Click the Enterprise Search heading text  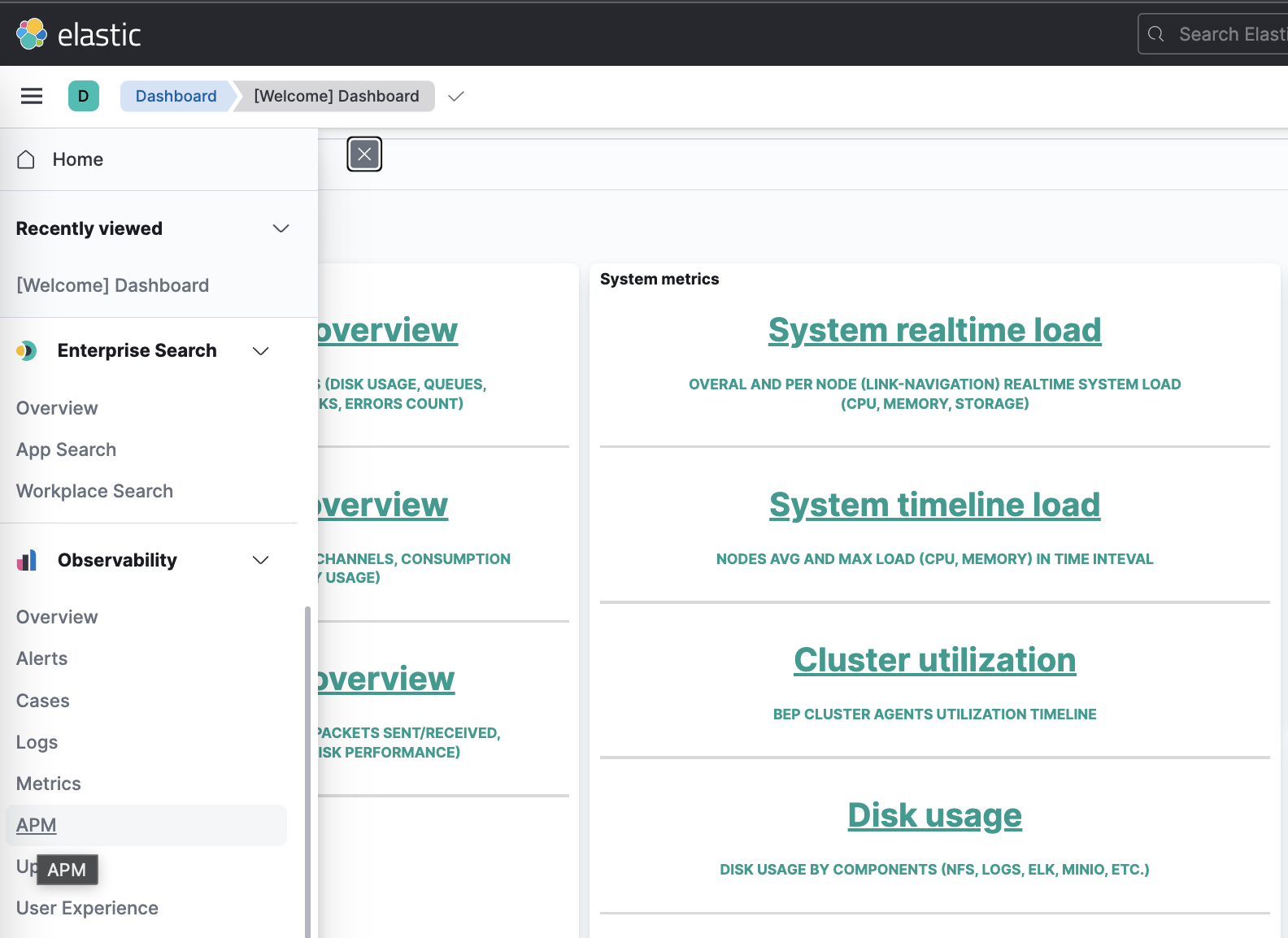137,351
